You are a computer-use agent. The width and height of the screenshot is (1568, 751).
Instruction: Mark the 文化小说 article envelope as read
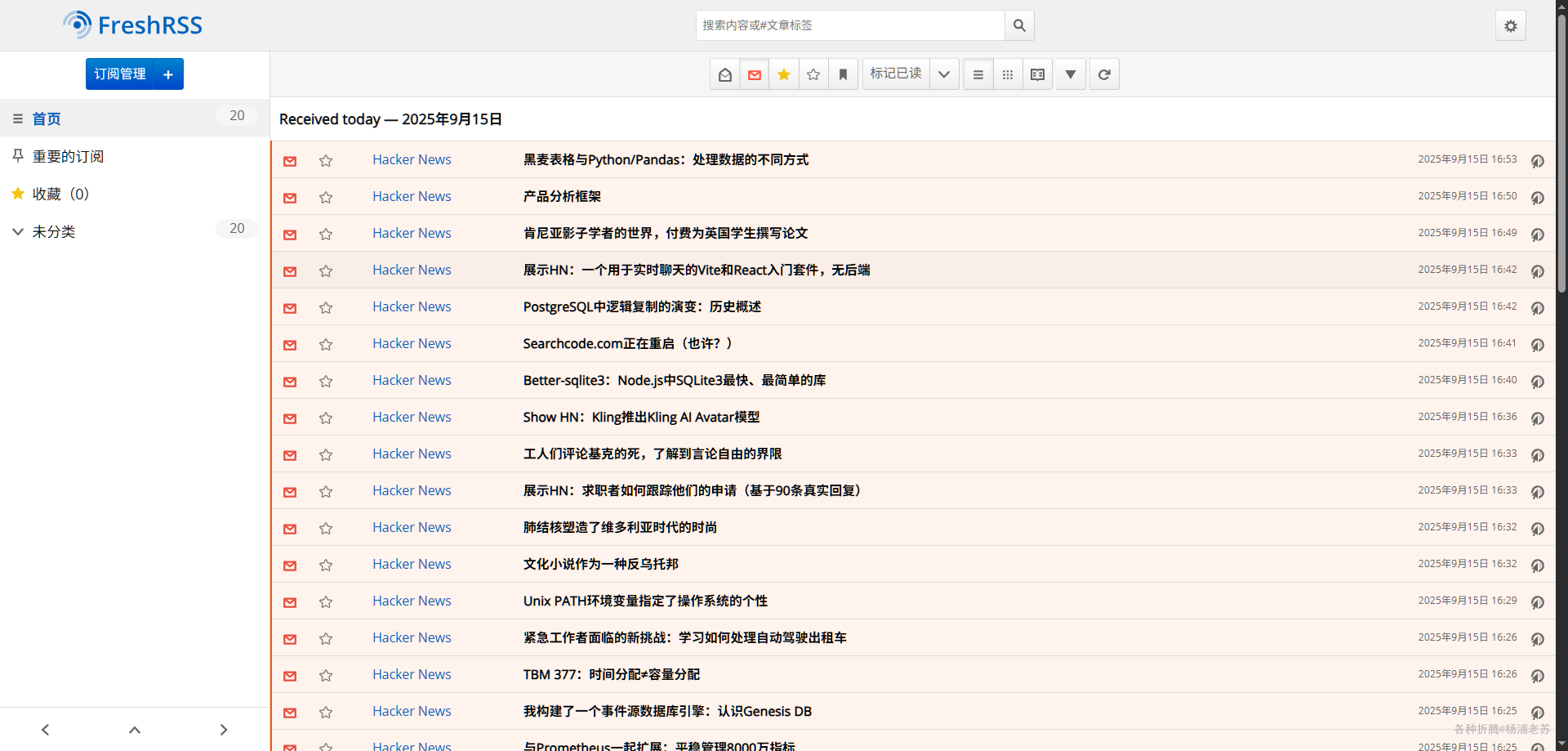(x=290, y=565)
